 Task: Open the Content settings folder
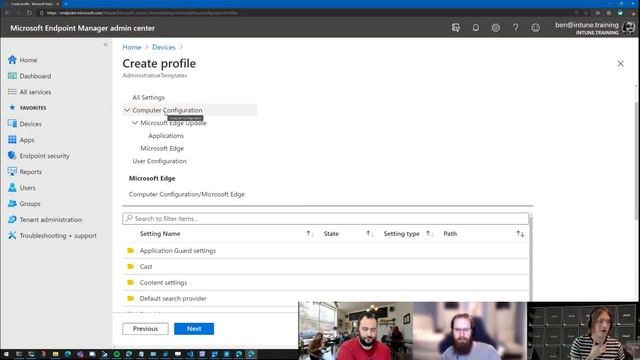click(163, 282)
